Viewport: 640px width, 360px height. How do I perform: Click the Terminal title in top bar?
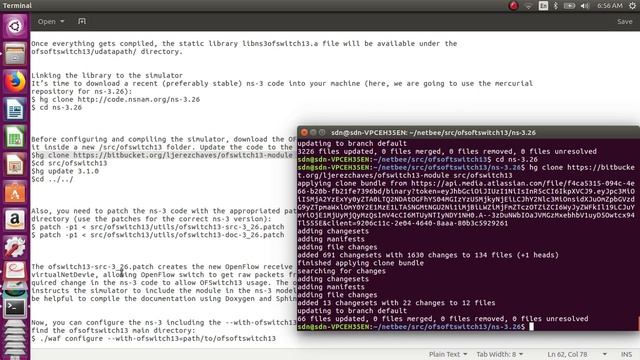tap(17, 6)
